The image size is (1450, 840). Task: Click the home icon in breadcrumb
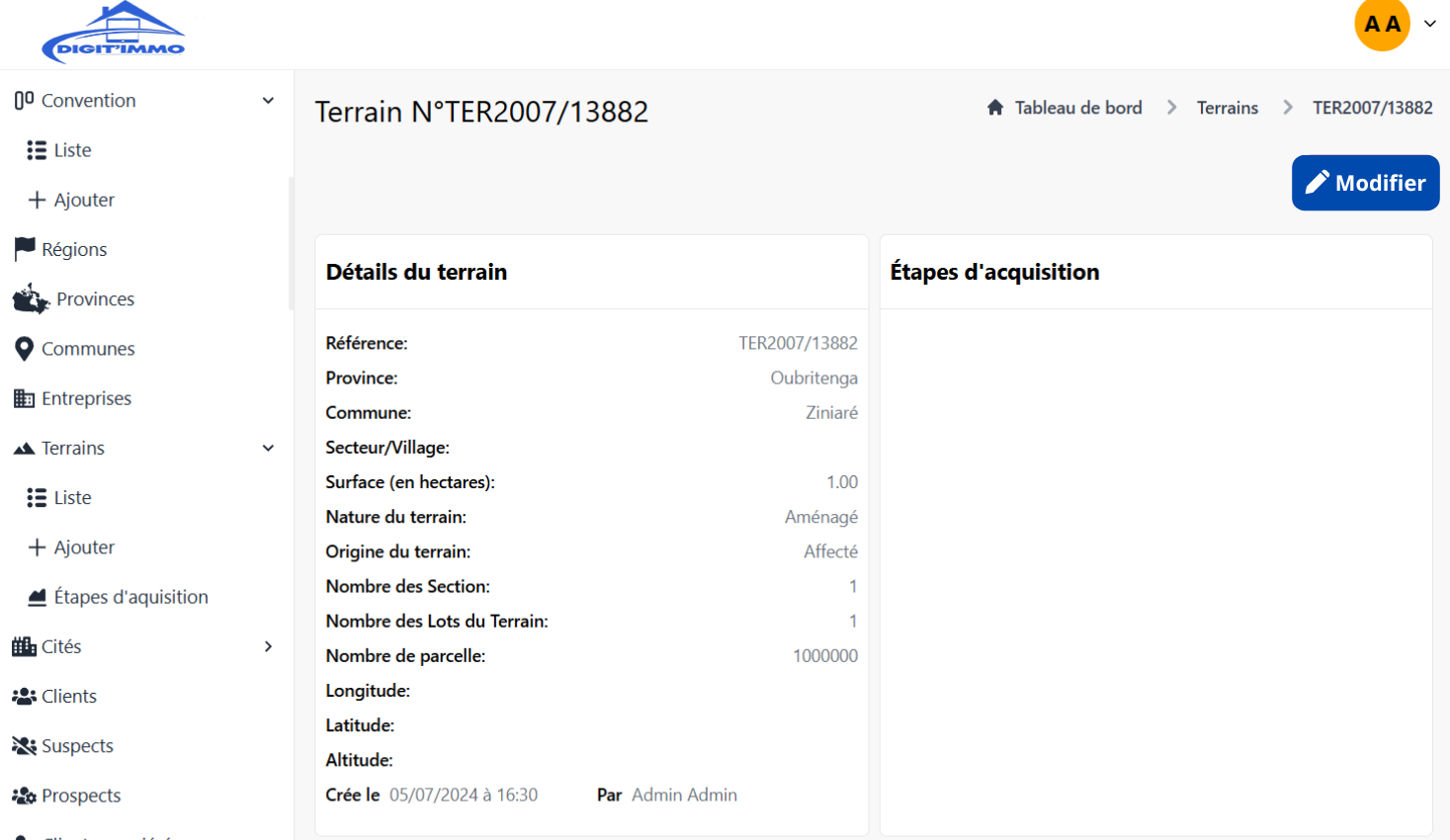tap(995, 108)
